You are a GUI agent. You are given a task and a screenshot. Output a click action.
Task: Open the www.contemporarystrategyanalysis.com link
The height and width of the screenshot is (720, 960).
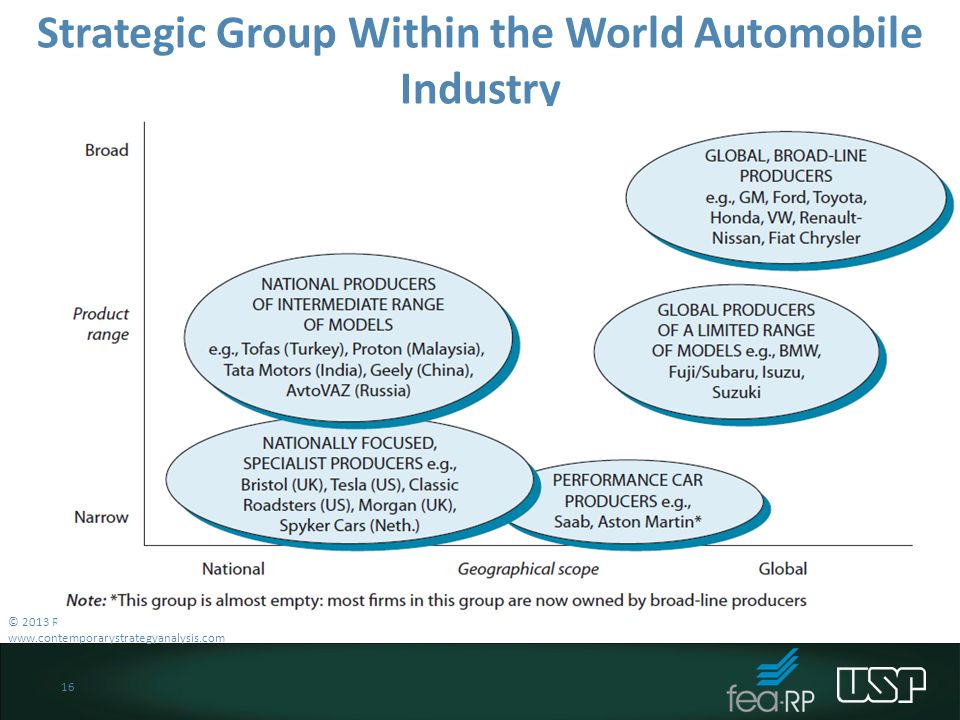[116, 638]
